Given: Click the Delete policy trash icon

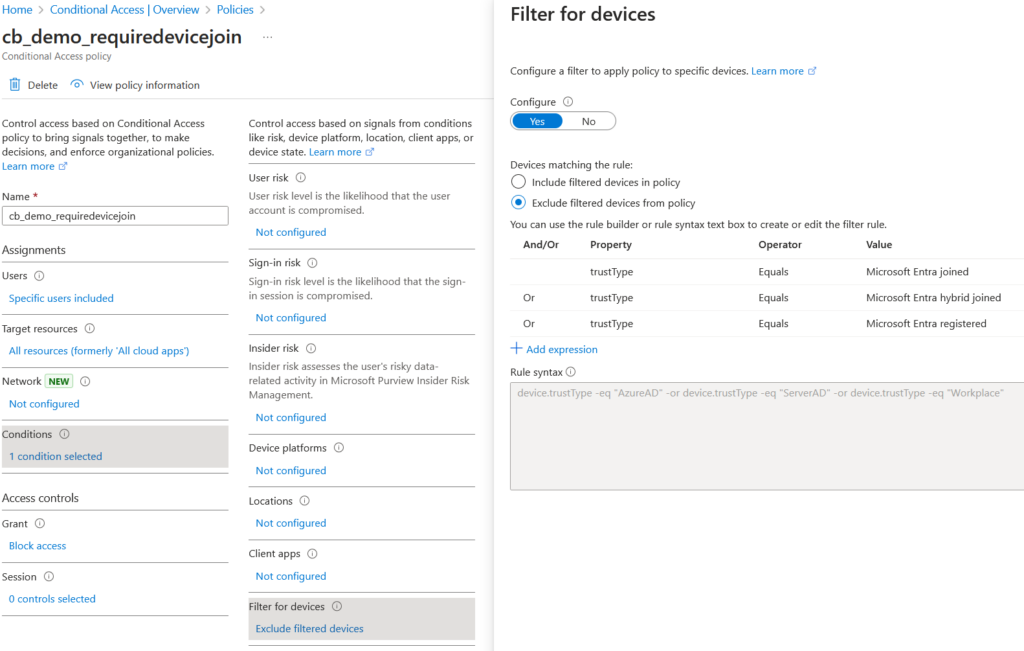Looking at the screenshot, I should coord(17,84).
